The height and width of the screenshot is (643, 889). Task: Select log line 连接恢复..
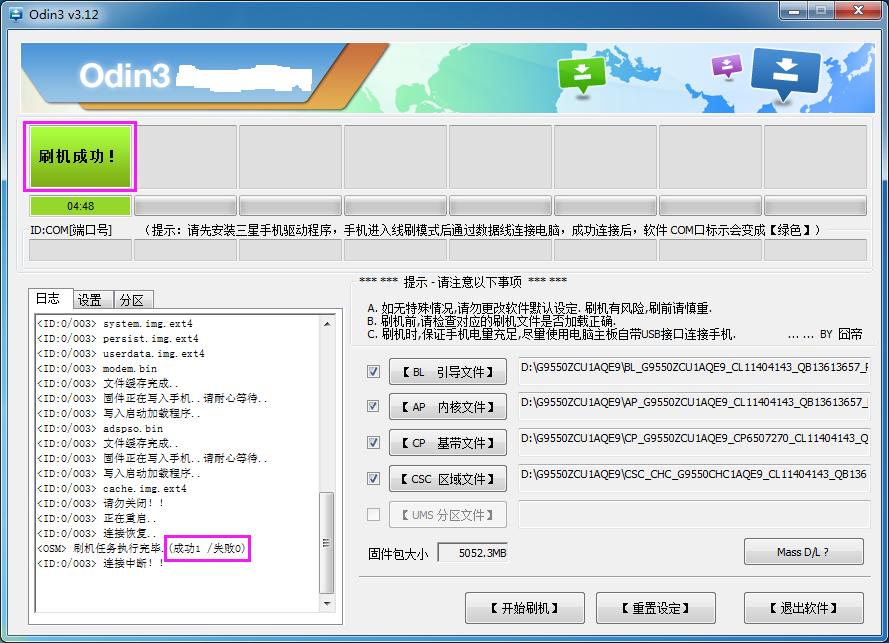pyautogui.click(x=96, y=533)
